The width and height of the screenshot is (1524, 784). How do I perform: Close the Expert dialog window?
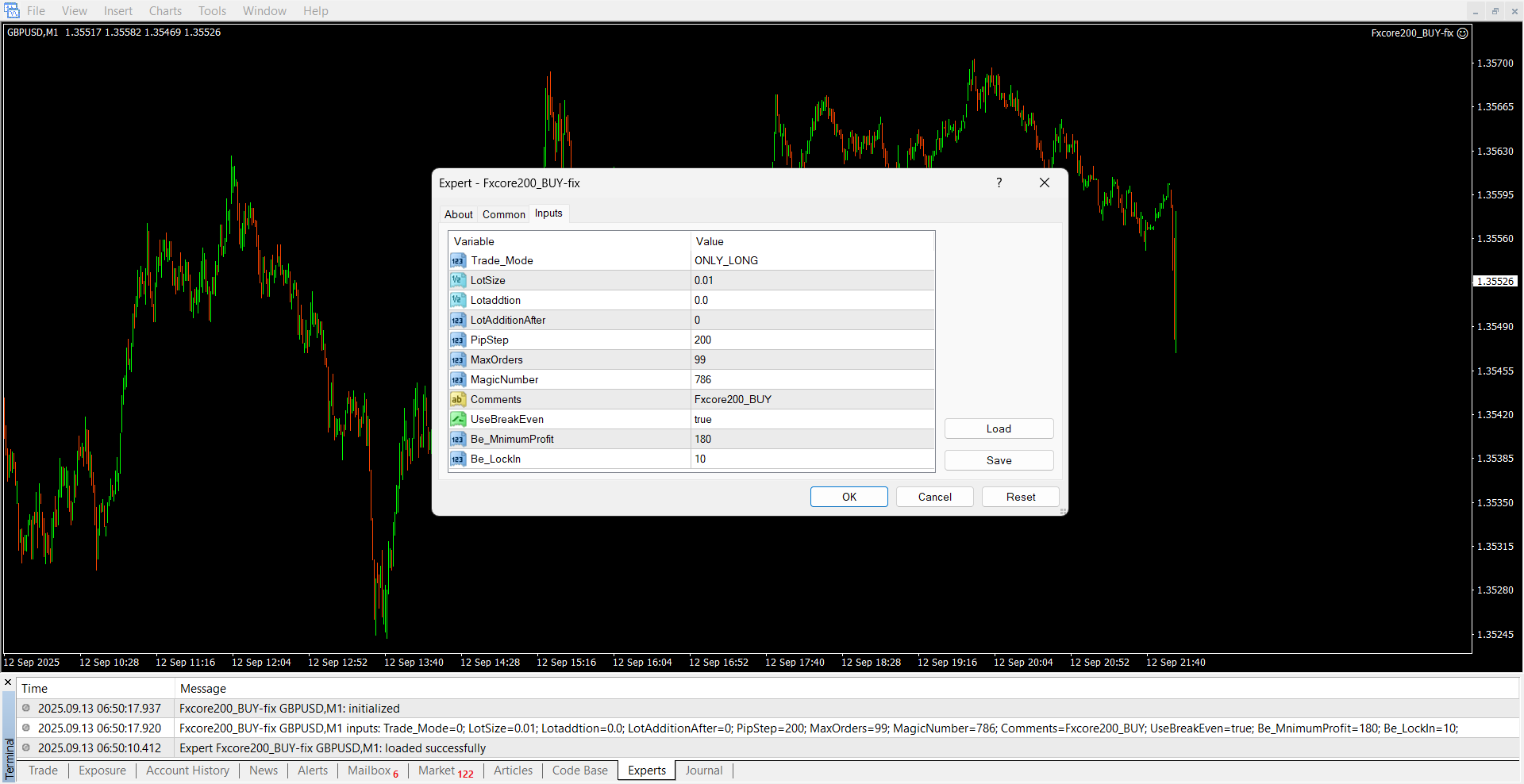[x=1045, y=183]
